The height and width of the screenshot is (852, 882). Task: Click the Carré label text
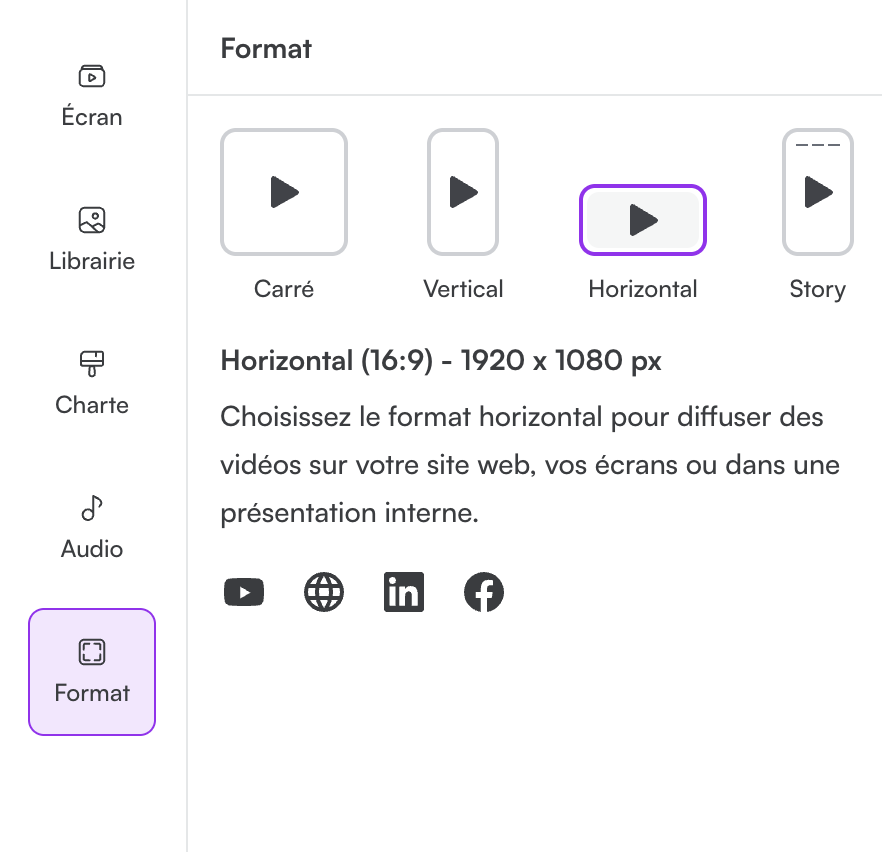click(284, 289)
